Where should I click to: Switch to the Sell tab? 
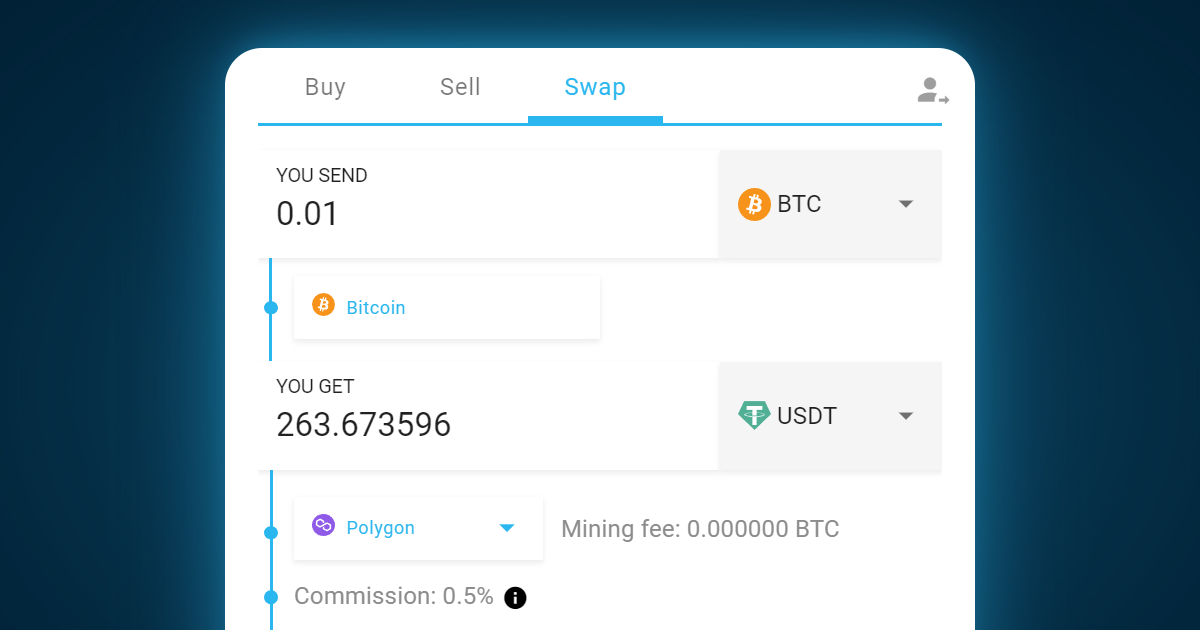pyautogui.click(x=459, y=87)
